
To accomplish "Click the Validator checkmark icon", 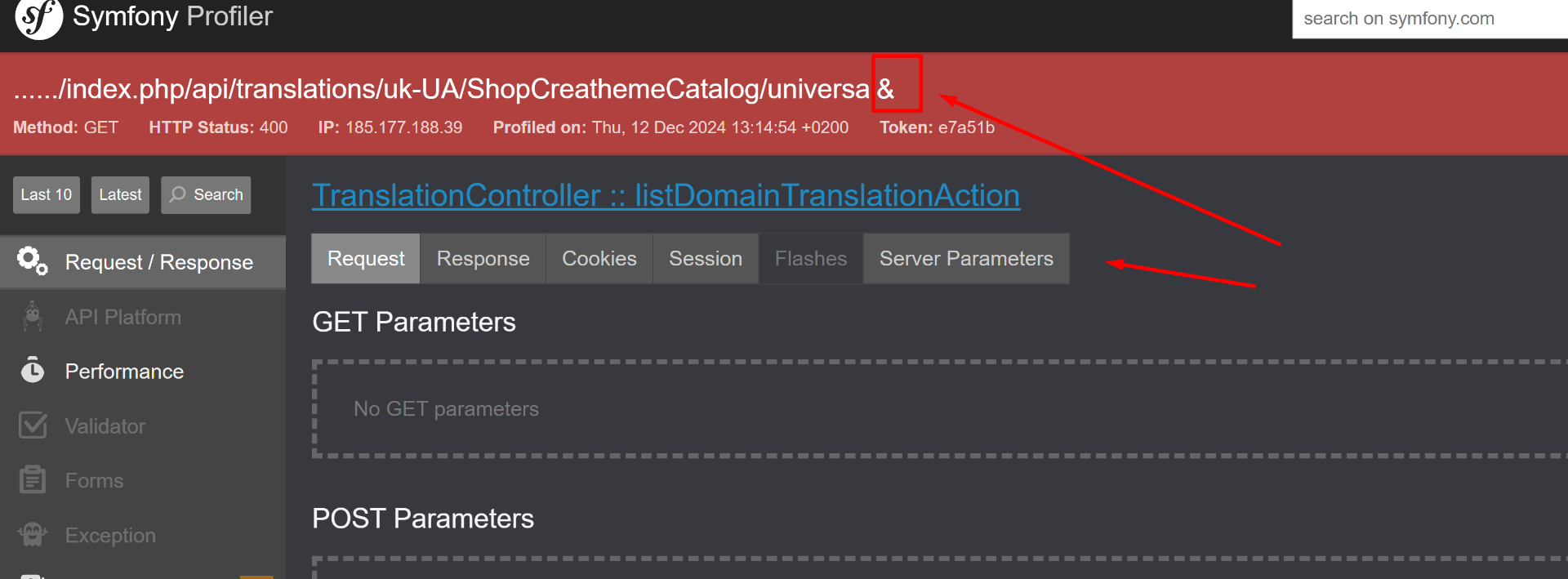I will (33, 425).
